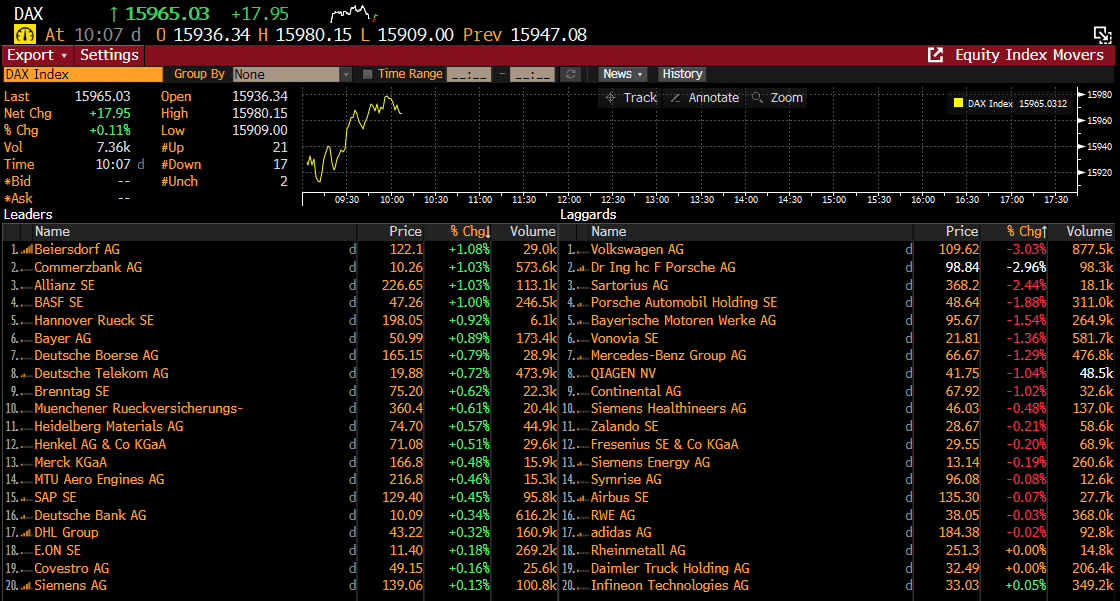Enable the Time Range checkbox

(x=368, y=74)
